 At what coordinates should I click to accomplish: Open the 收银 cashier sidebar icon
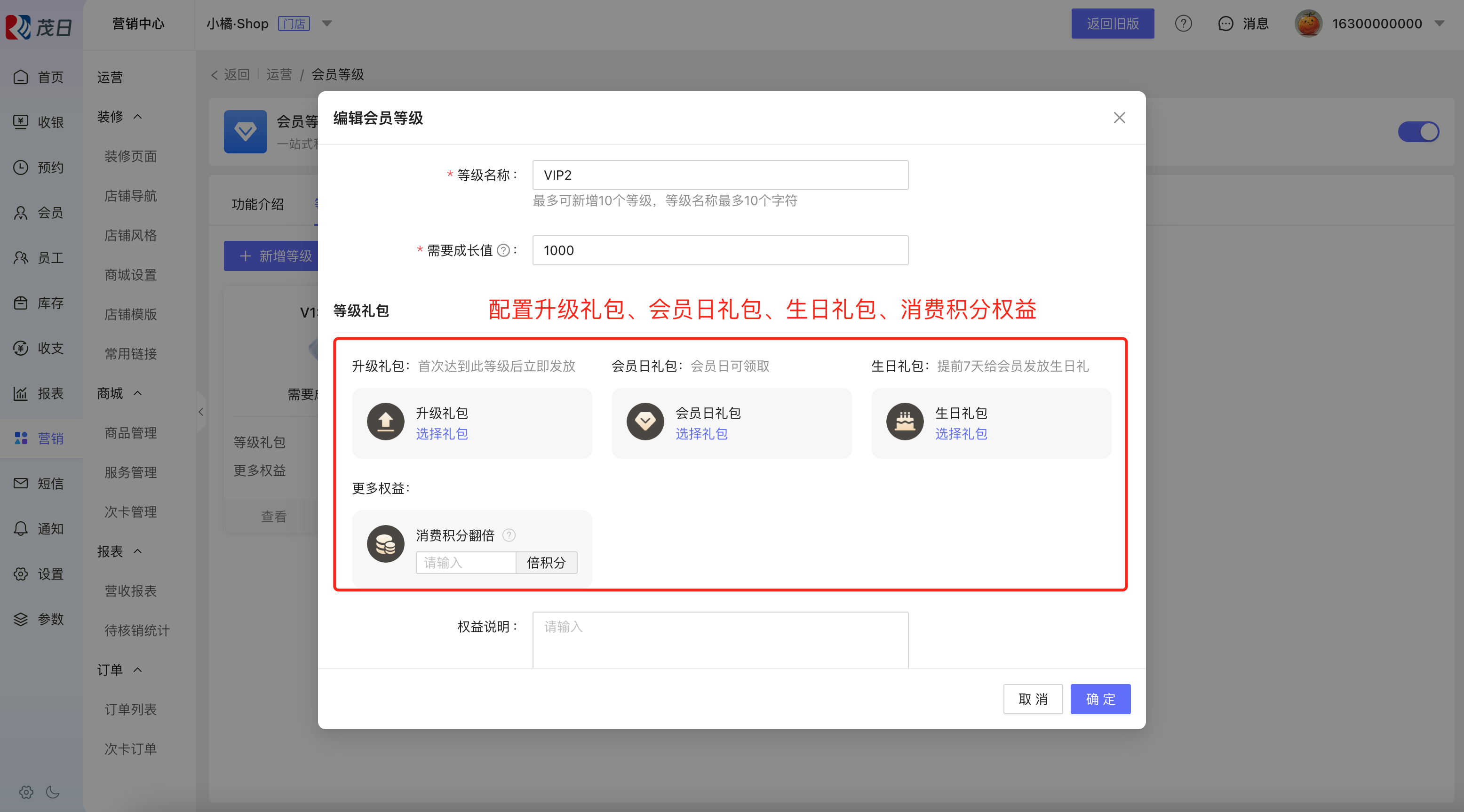21,121
